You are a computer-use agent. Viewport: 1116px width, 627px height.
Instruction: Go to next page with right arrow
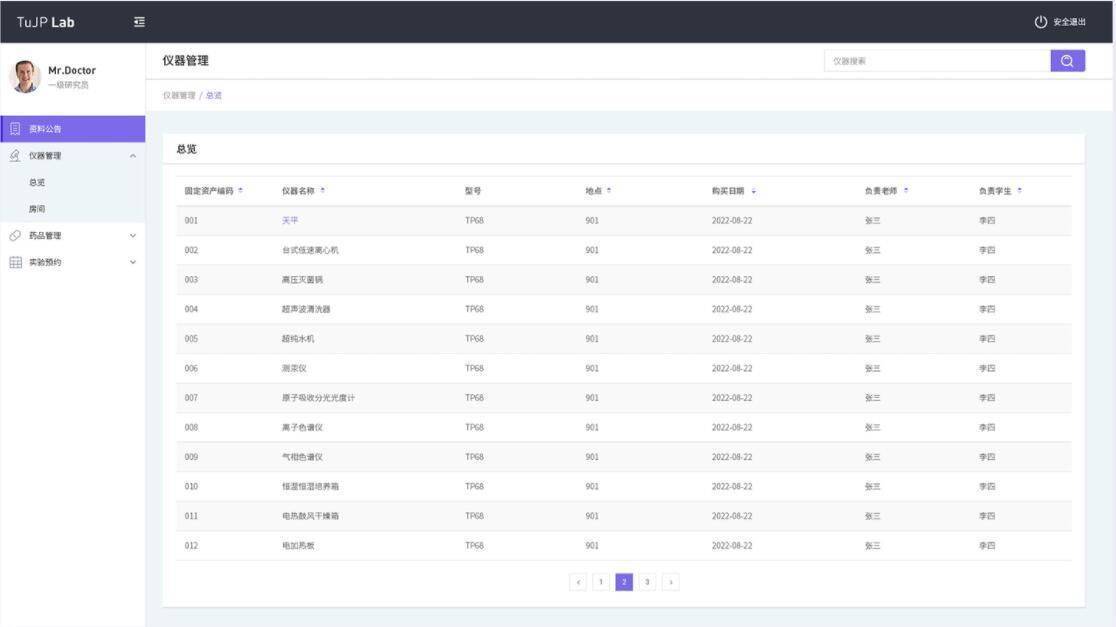670,582
